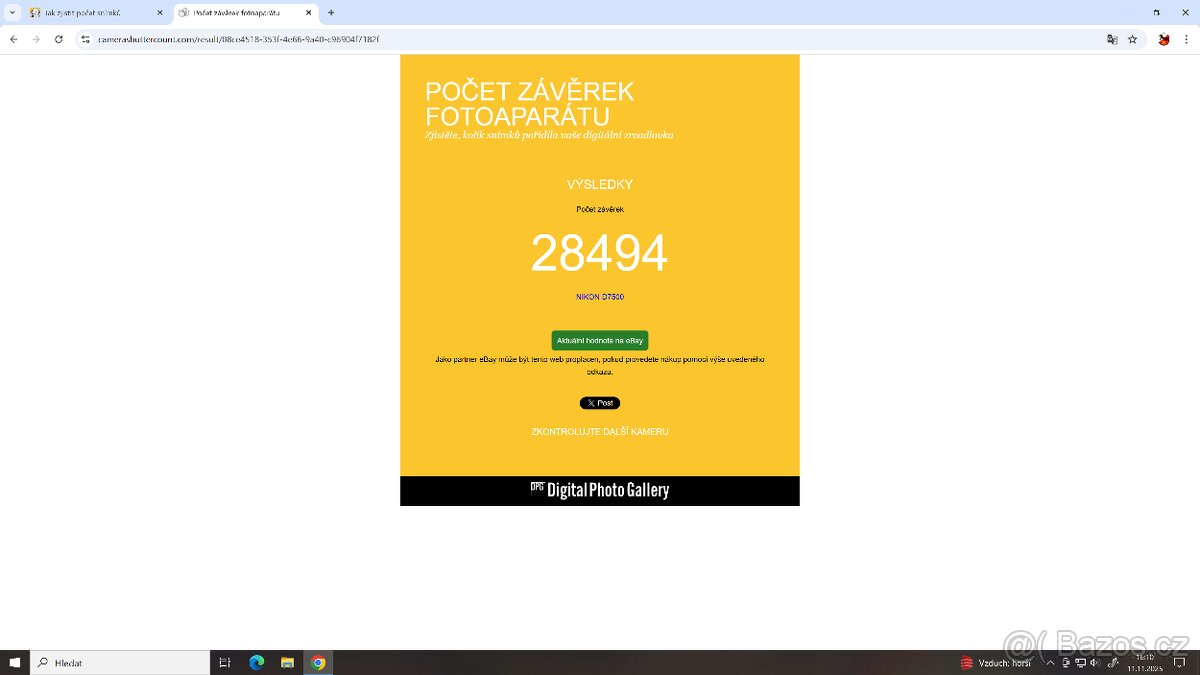Follow 'ZKONTROLUJTE DALŠÍ KAMERU' link
This screenshot has height=675, width=1200.
pyautogui.click(x=600, y=432)
